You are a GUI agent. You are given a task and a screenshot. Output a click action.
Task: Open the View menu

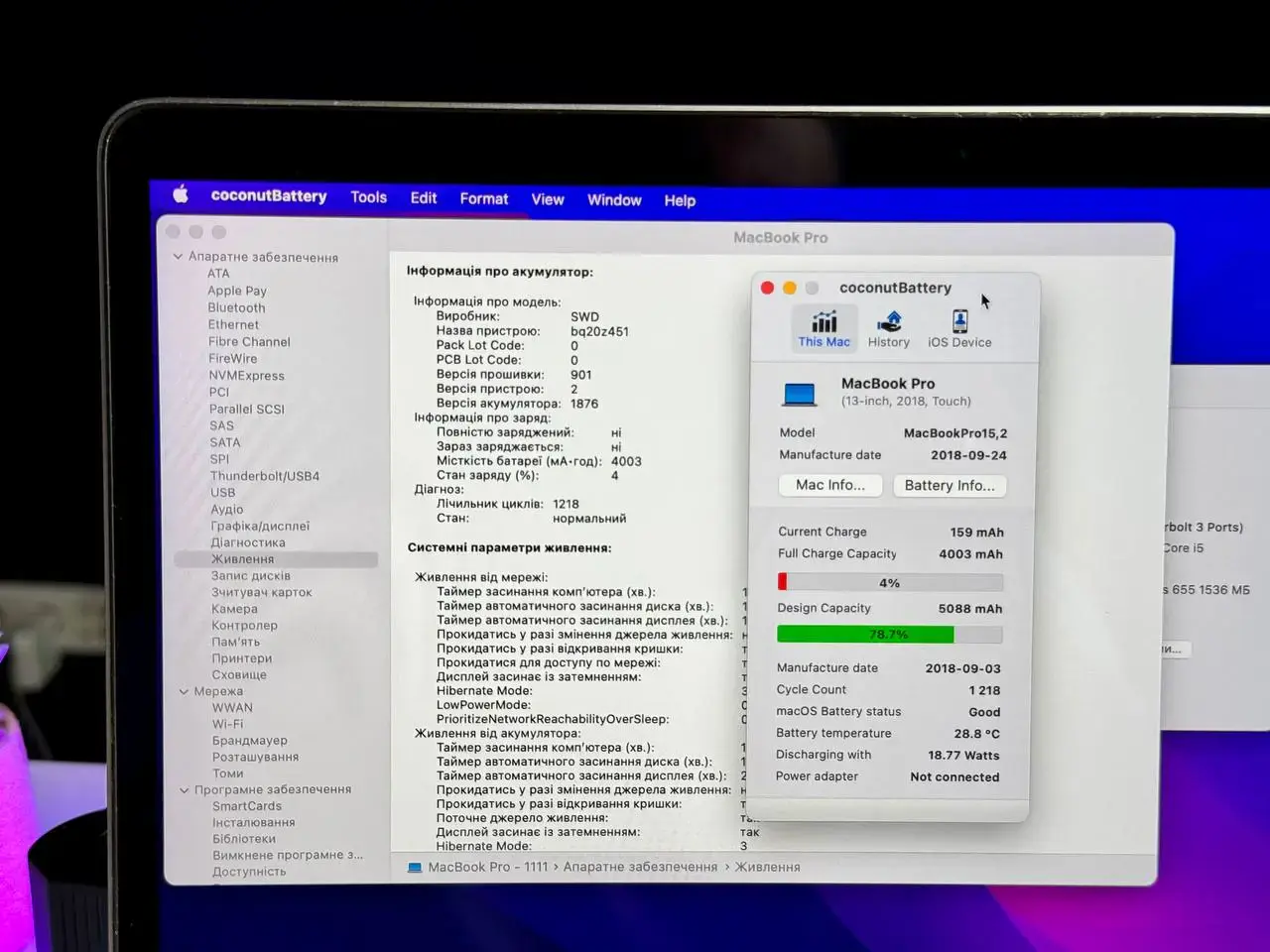pyautogui.click(x=548, y=199)
